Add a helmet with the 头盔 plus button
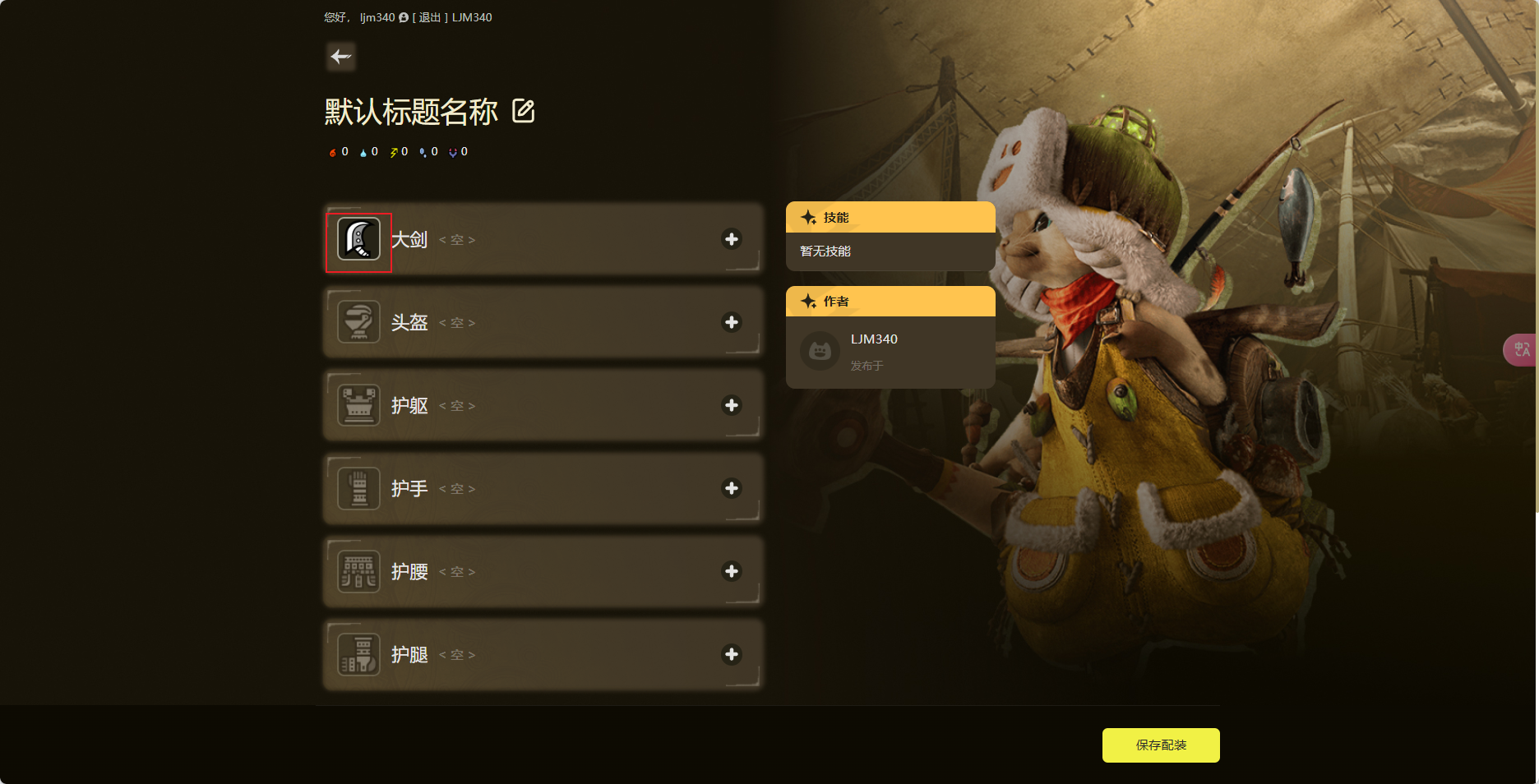This screenshot has width=1539, height=784. [732, 322]
